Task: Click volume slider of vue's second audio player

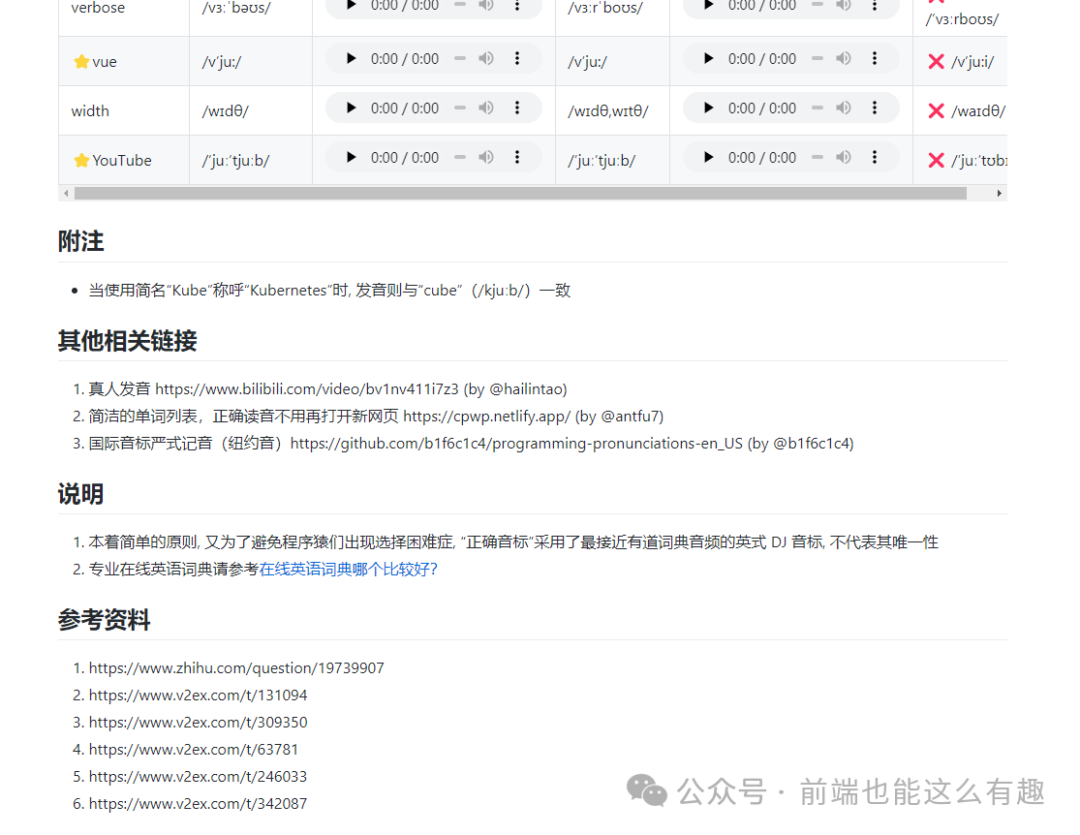Action: [x=818, y=59]
